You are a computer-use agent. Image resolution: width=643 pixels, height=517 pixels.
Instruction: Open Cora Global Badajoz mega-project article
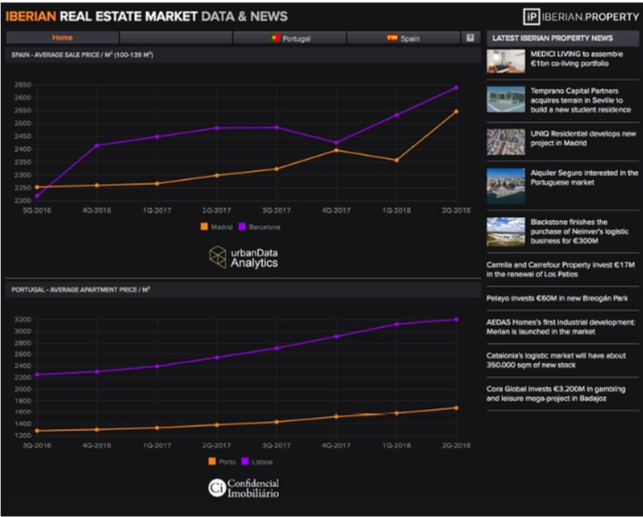[x=560, y=392]
